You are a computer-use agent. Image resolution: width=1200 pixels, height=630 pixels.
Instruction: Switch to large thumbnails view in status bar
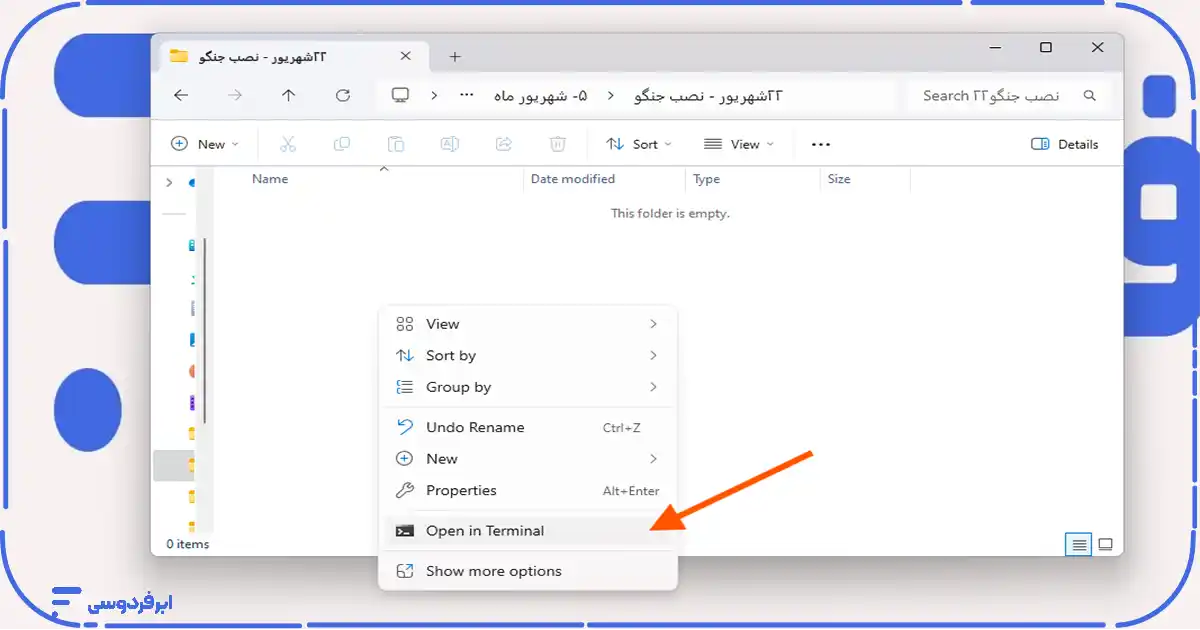1106,545
